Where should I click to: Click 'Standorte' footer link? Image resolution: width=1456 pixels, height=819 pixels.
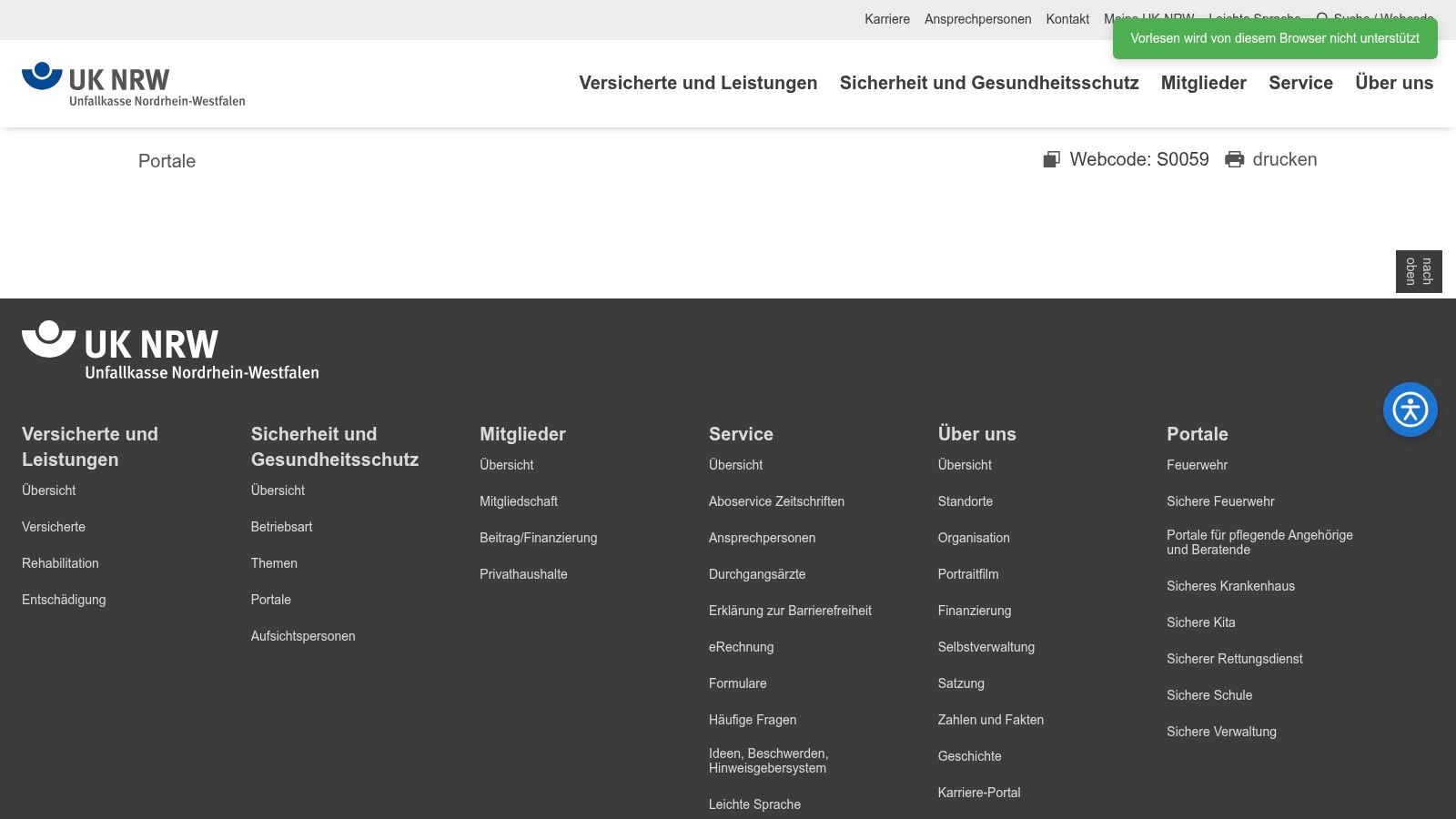click(x=965, y=501)
